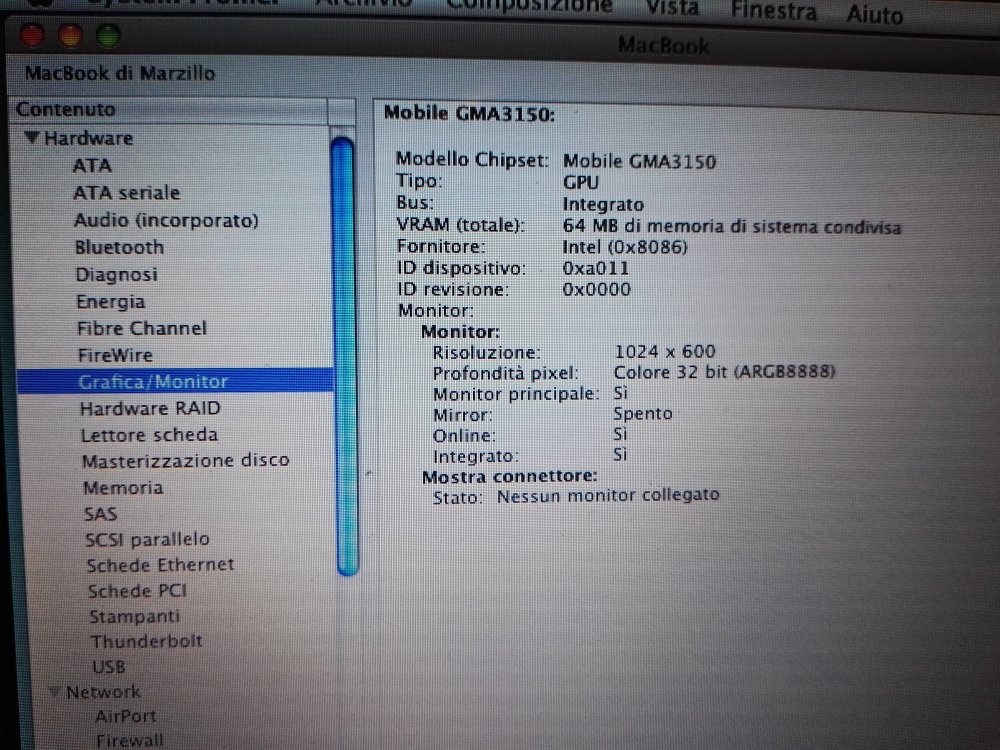Click resolution value '1024 x 600'
The width and height of the screenshot is (1000, 750).
pyautogui.click(x=665, y=351)
